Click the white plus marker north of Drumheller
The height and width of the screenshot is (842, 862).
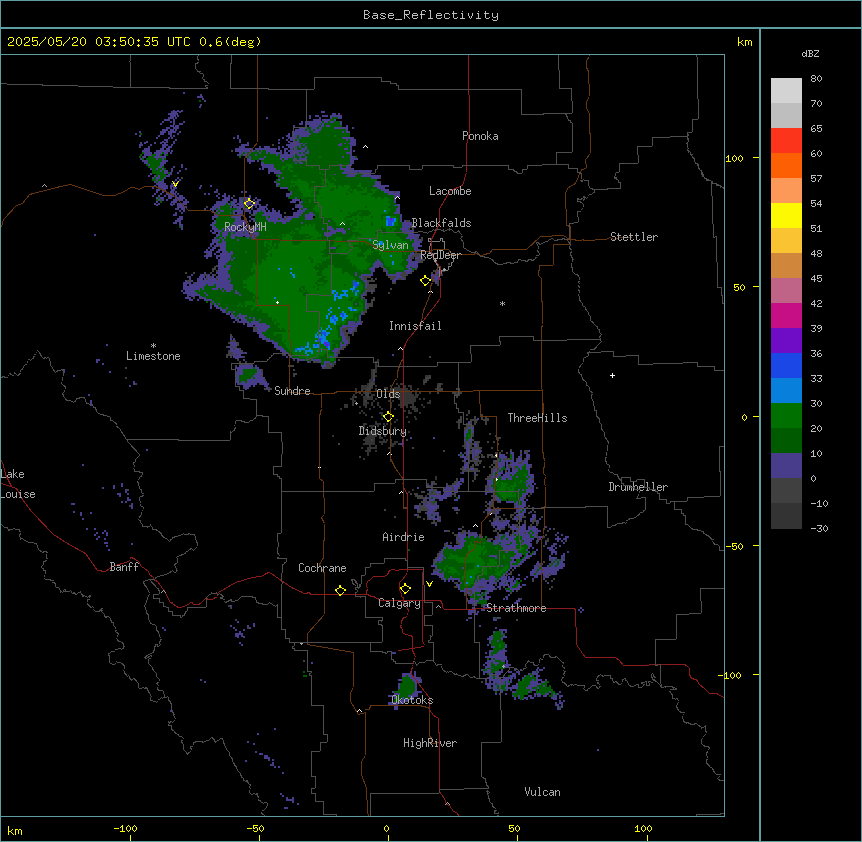pos(612,375)
